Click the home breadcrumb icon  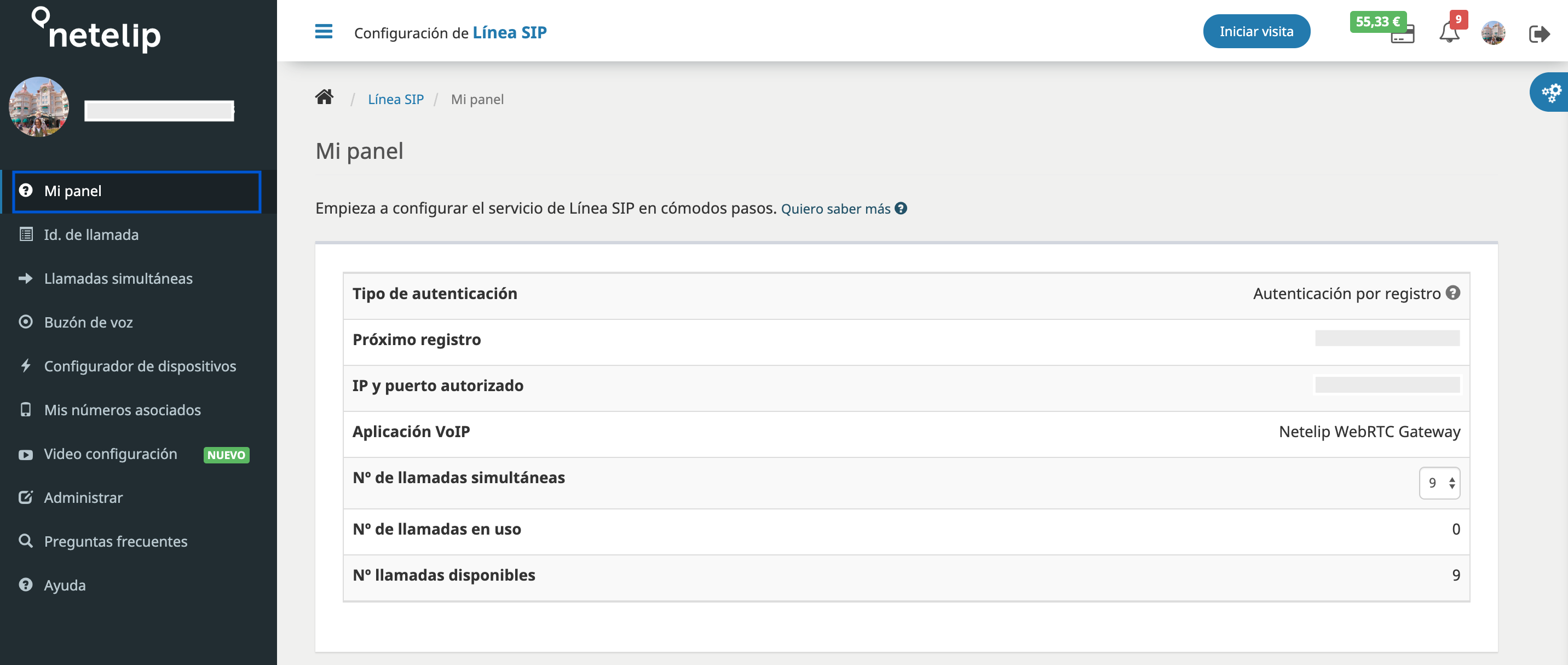click(x=324, y=98)
